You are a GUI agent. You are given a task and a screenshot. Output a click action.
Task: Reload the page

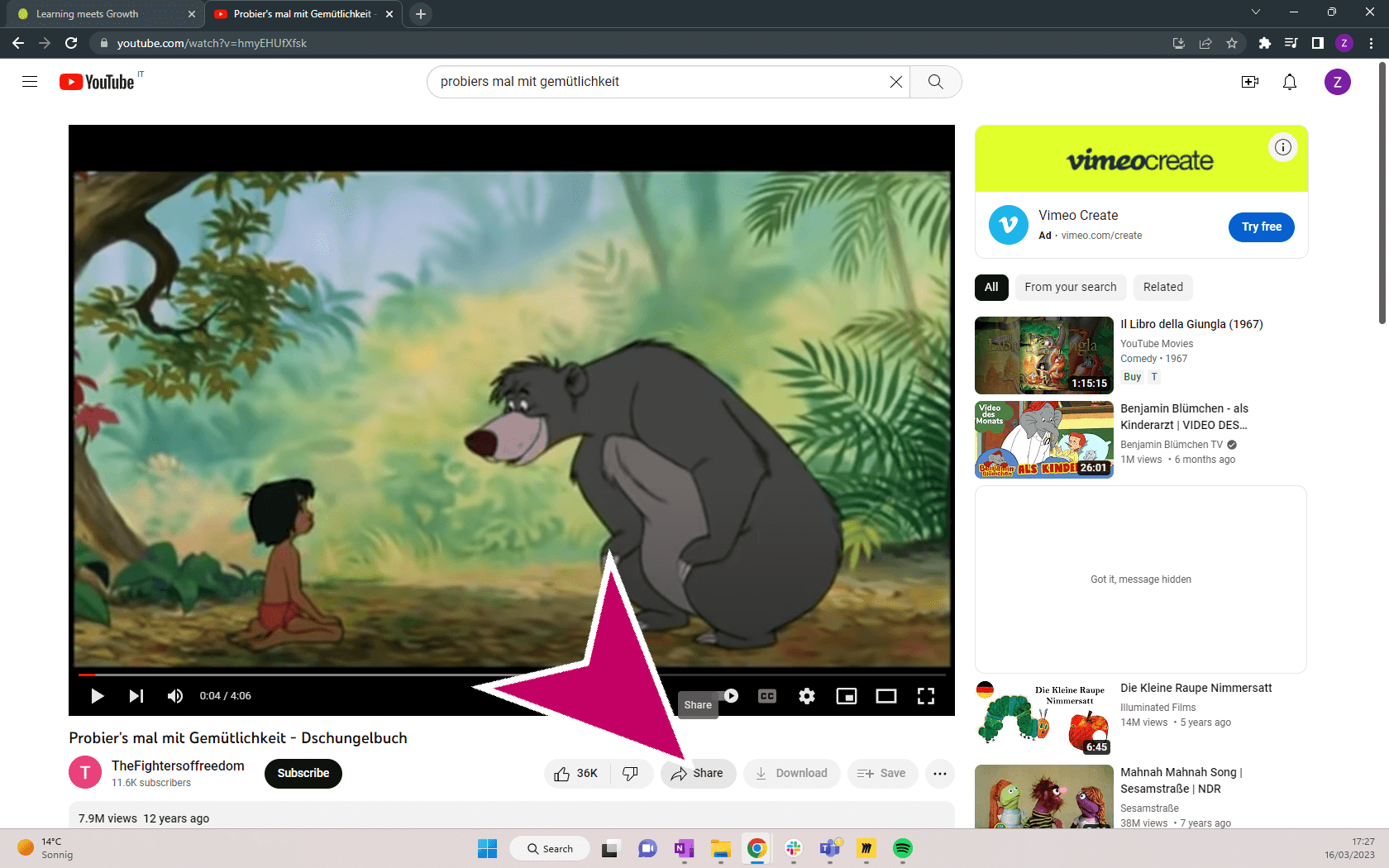[x=71, y=43]
